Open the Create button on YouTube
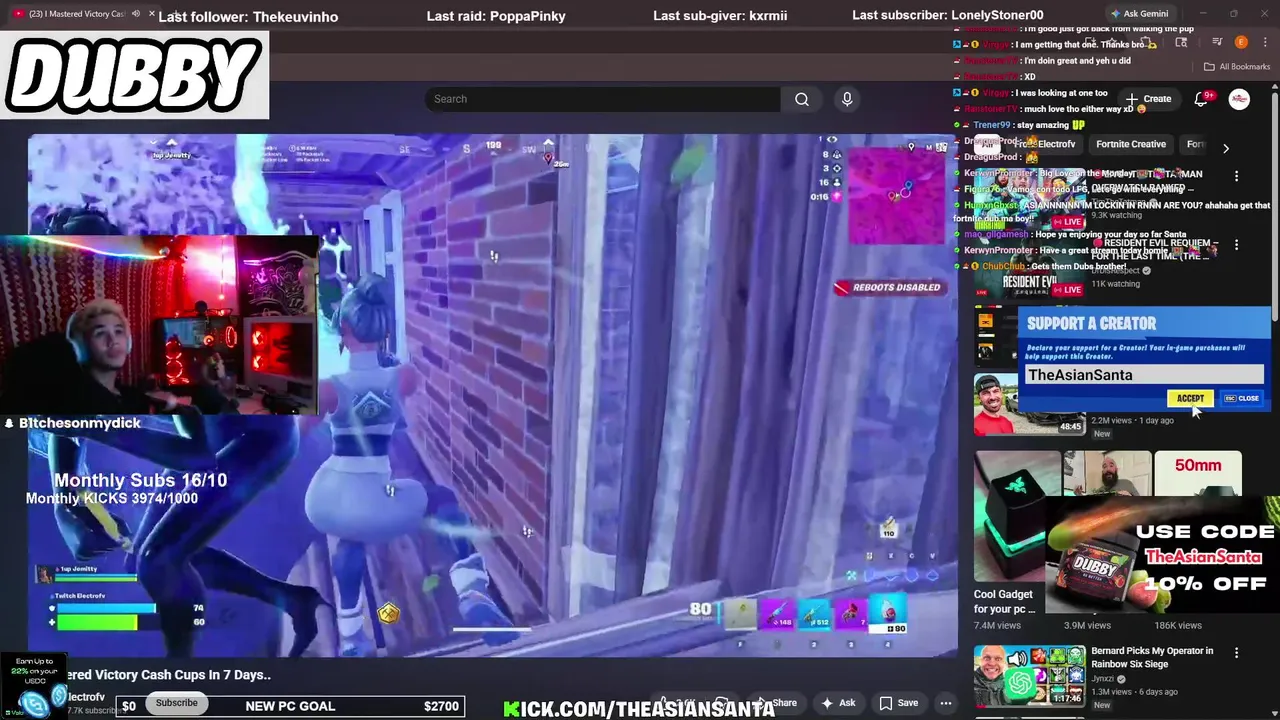This screenshot has width=1280, height=720. [1149, 99]
